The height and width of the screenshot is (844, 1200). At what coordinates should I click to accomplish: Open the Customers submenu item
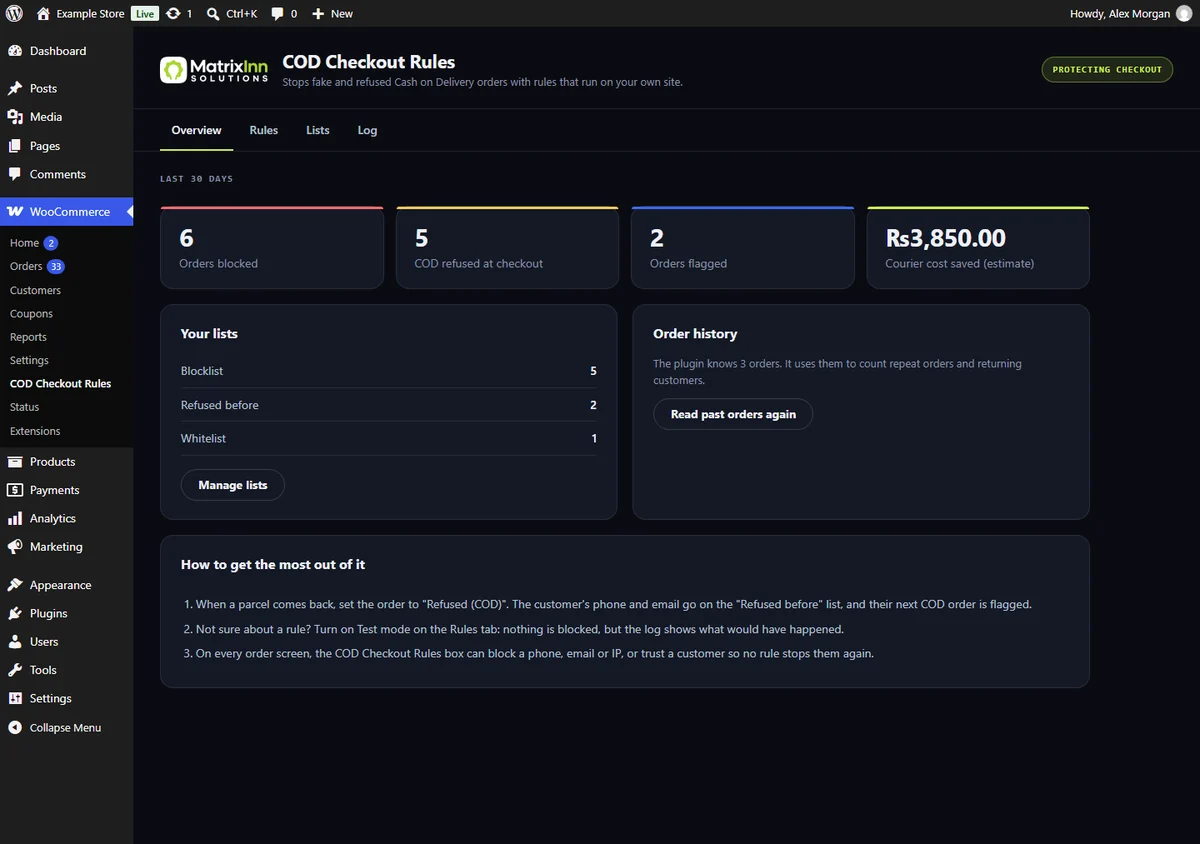[x=35, y=290]
